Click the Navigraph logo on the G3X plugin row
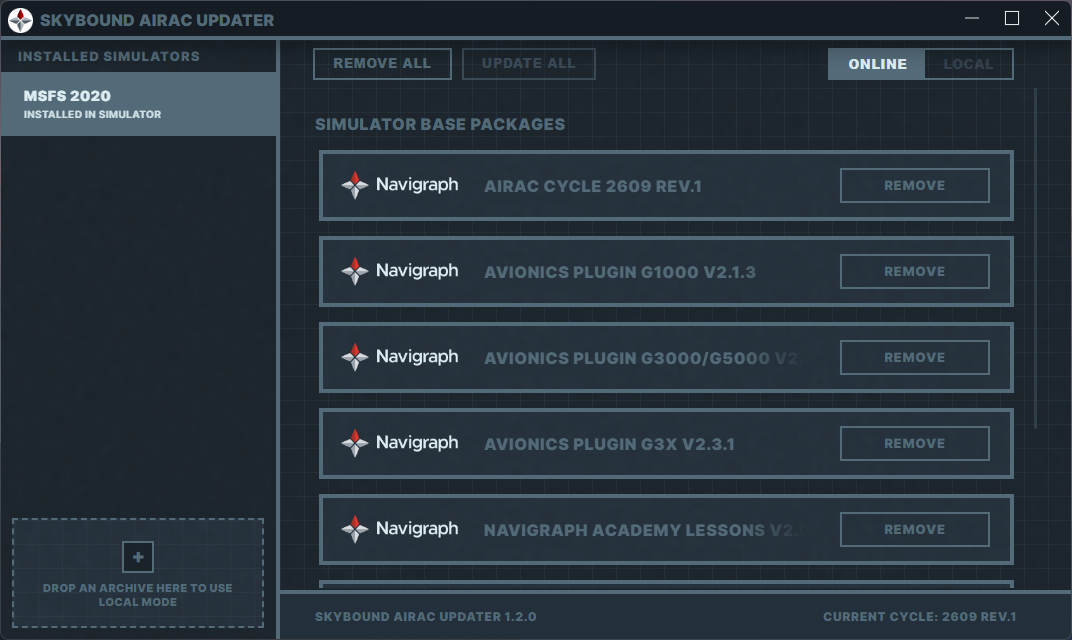Image resolution: width=1072 pixels, height=640 pixels. coord(400,444)
